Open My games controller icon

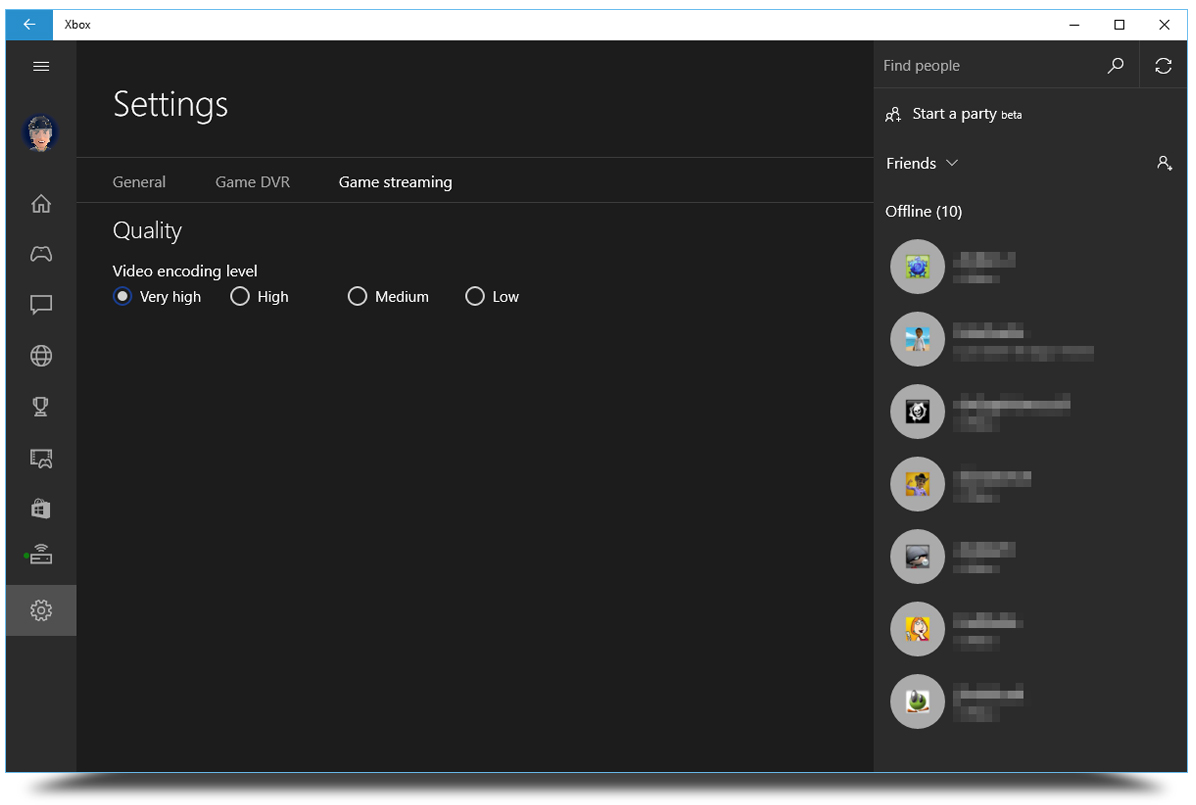coord(41,254)
